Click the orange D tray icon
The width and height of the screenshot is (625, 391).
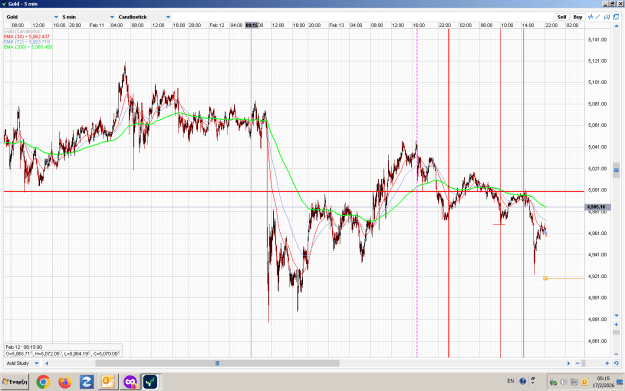pyautogui.click(x=584, y=382)
